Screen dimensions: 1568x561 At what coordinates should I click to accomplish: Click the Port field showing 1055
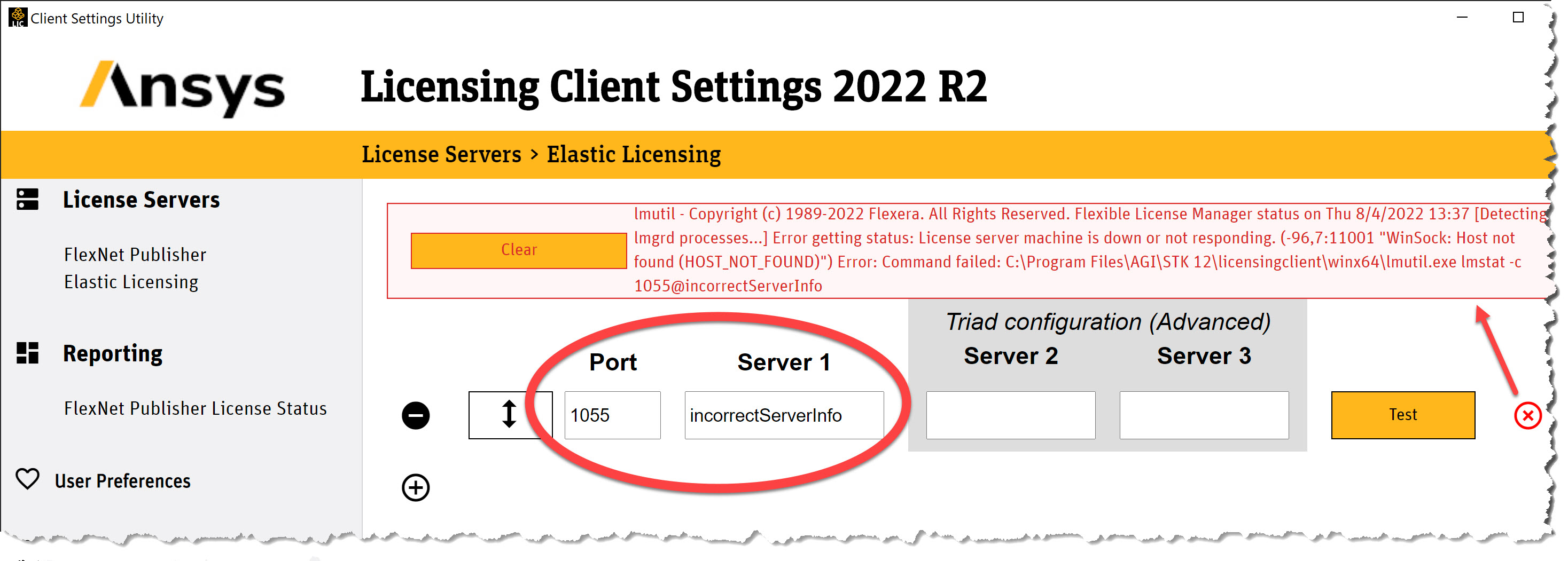[x=612, y=415]
